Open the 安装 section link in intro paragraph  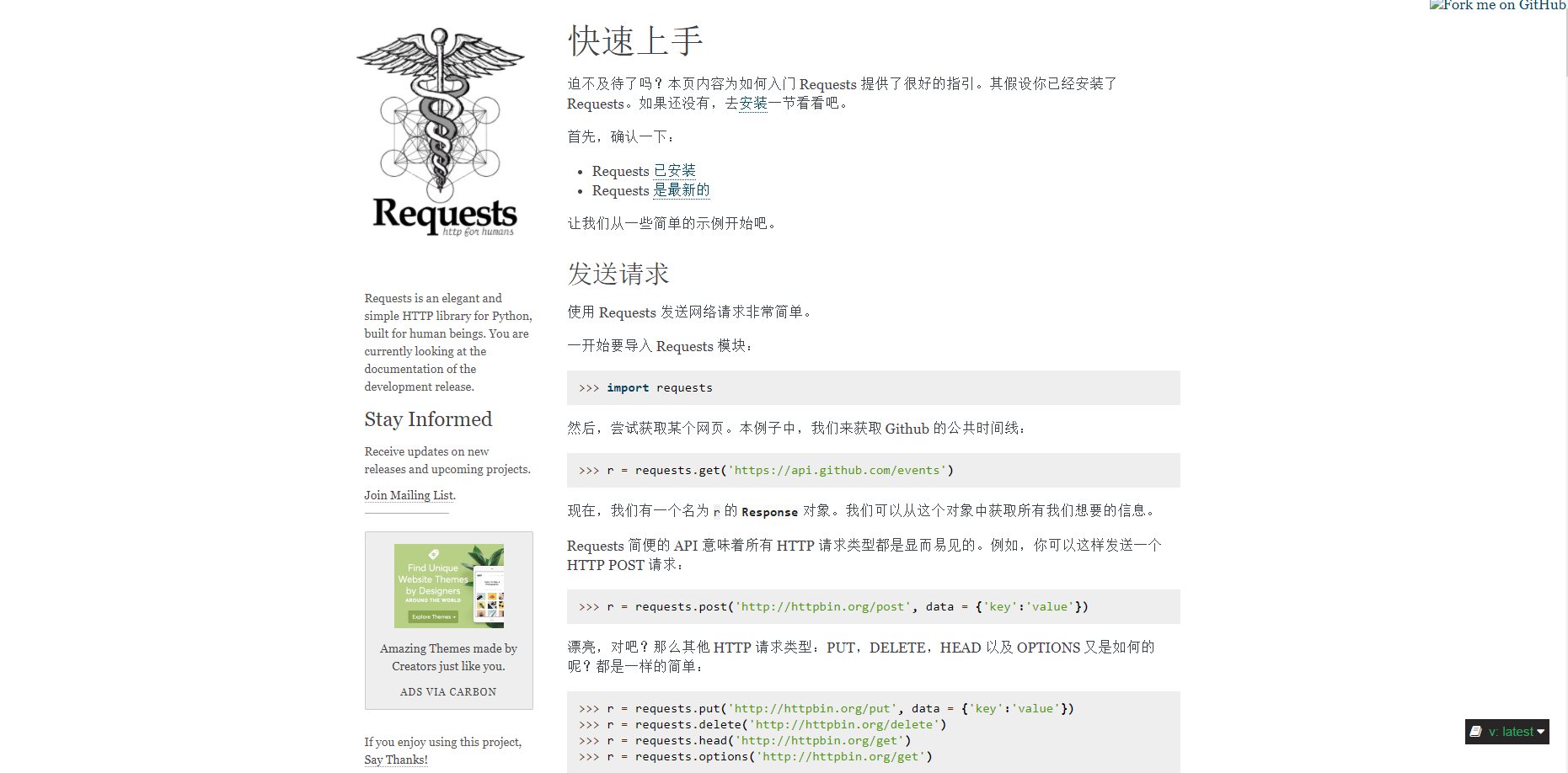click(x=753, y=104)
